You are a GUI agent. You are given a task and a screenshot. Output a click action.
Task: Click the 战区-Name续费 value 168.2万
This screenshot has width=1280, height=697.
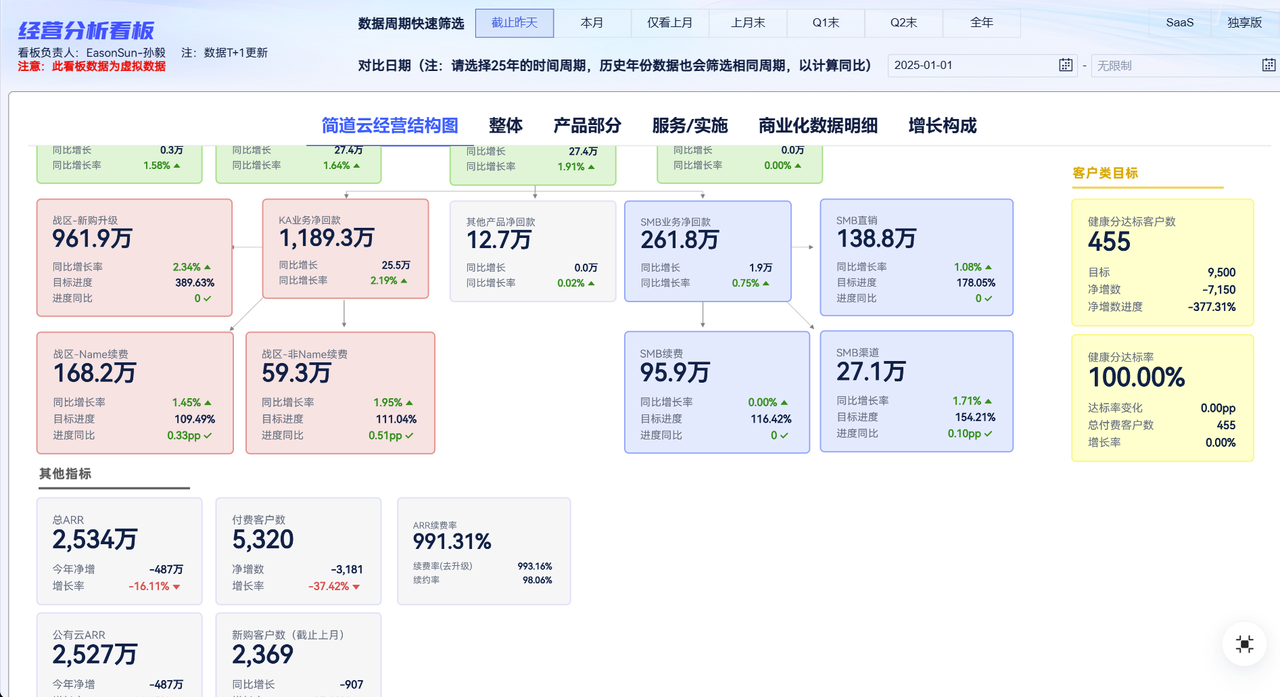click(94, 373)
